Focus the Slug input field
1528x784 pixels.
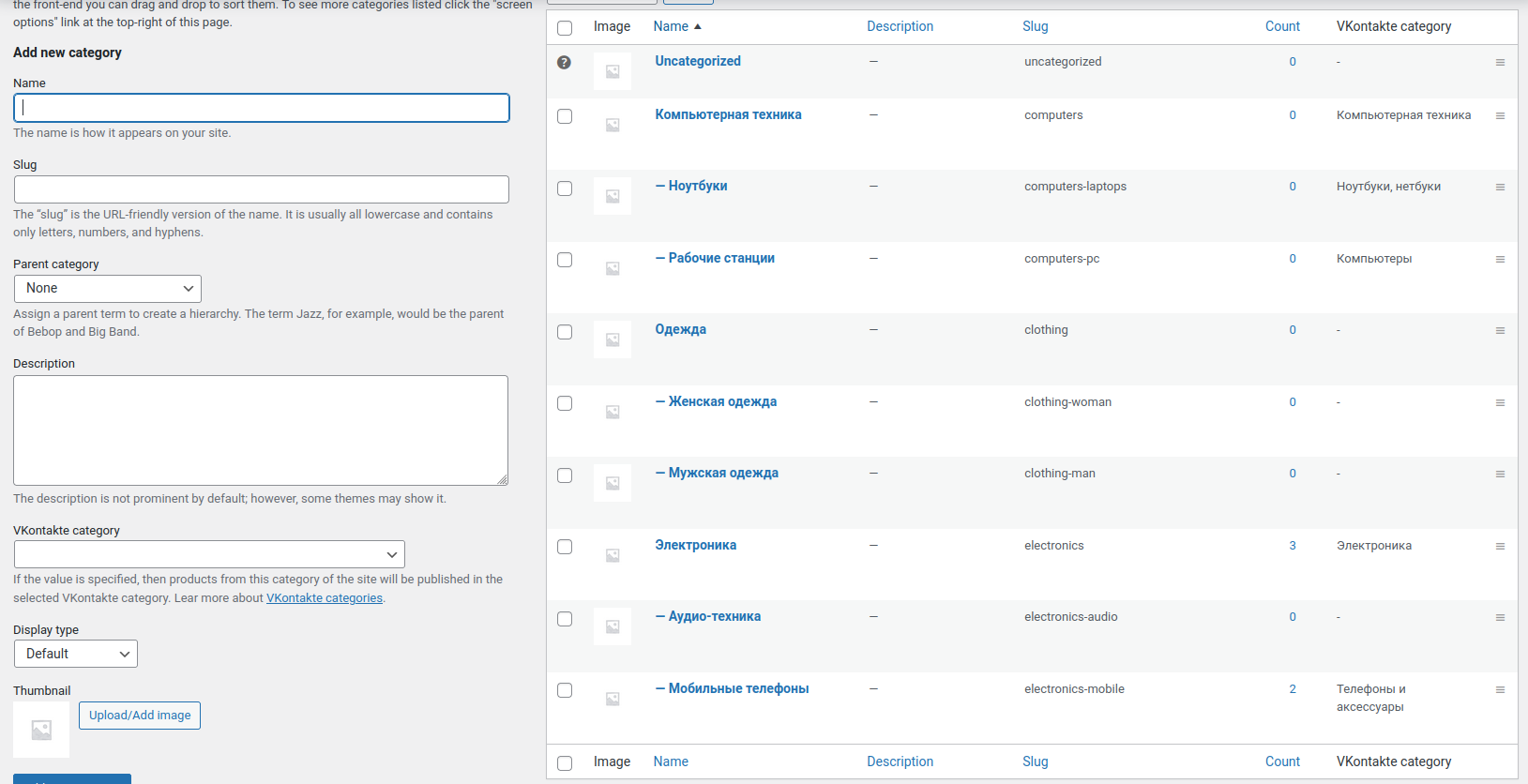point(262,189)
